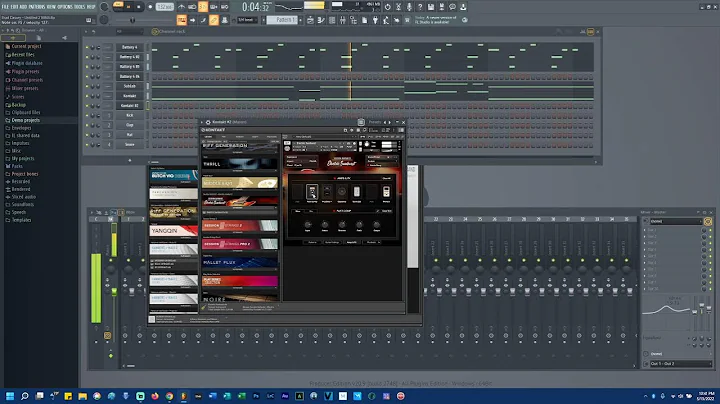This screenshot has height=404, width=720.
Task: Click the microphone audio recording icon
Action: pos(409,7)
